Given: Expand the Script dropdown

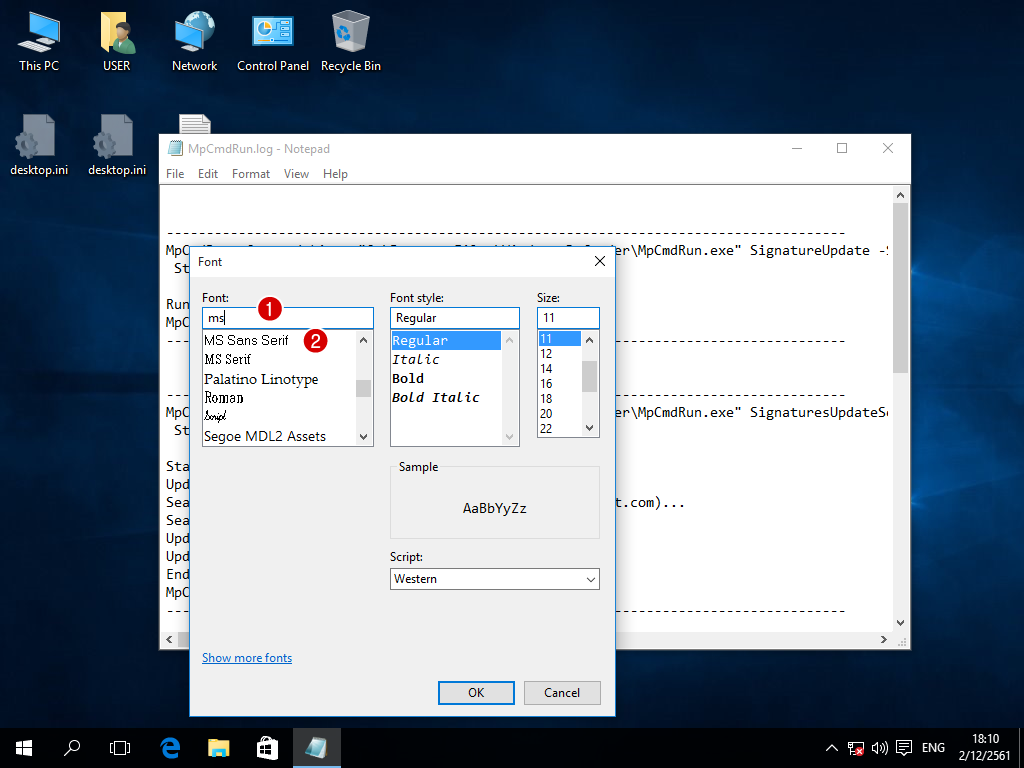Looking at the screenshot, I should (494, 579).
